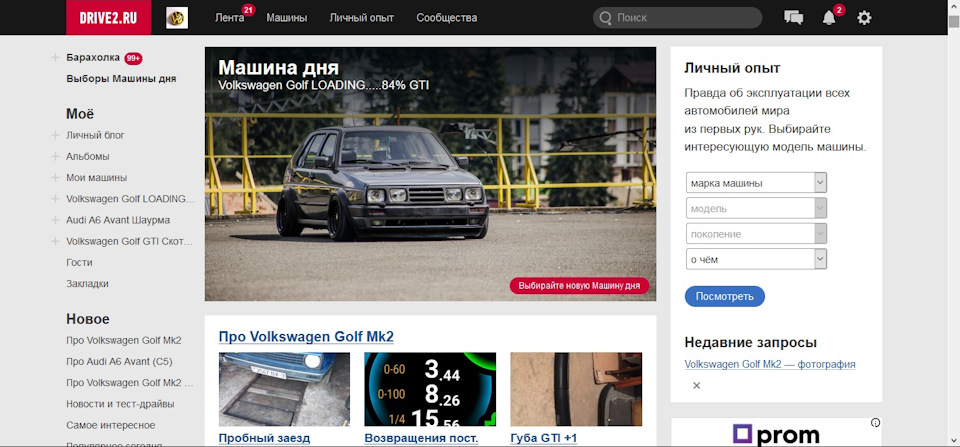Click the search magnifier icon
The height and width of the screenshot is (447, 960).
[x=606, y=18]
